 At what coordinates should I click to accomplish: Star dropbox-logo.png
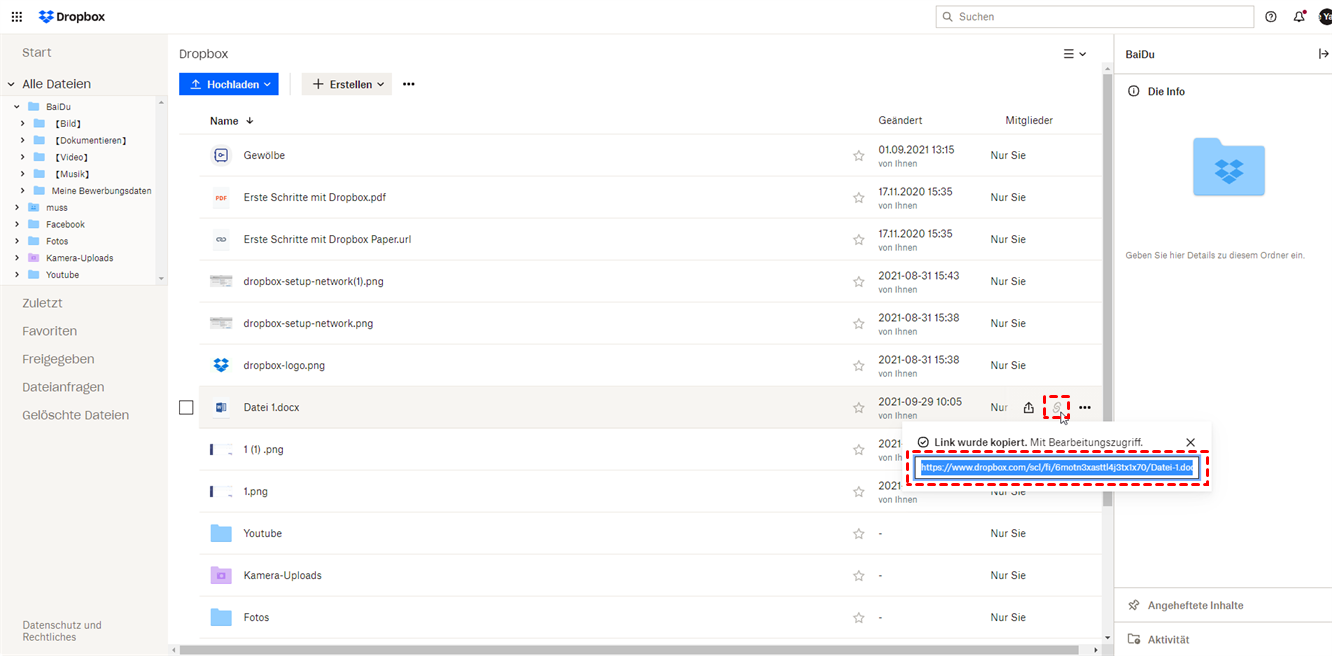point(858,366)
